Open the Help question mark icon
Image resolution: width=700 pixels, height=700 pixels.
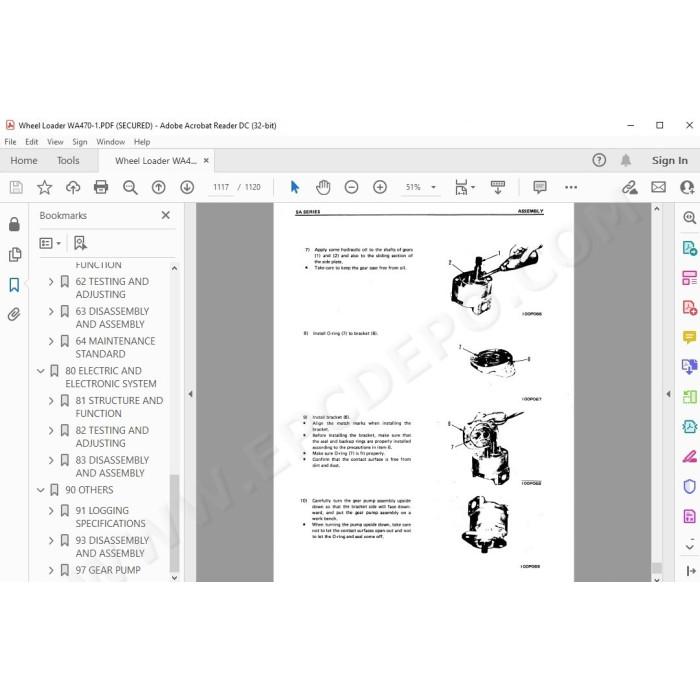pos(599,160)
